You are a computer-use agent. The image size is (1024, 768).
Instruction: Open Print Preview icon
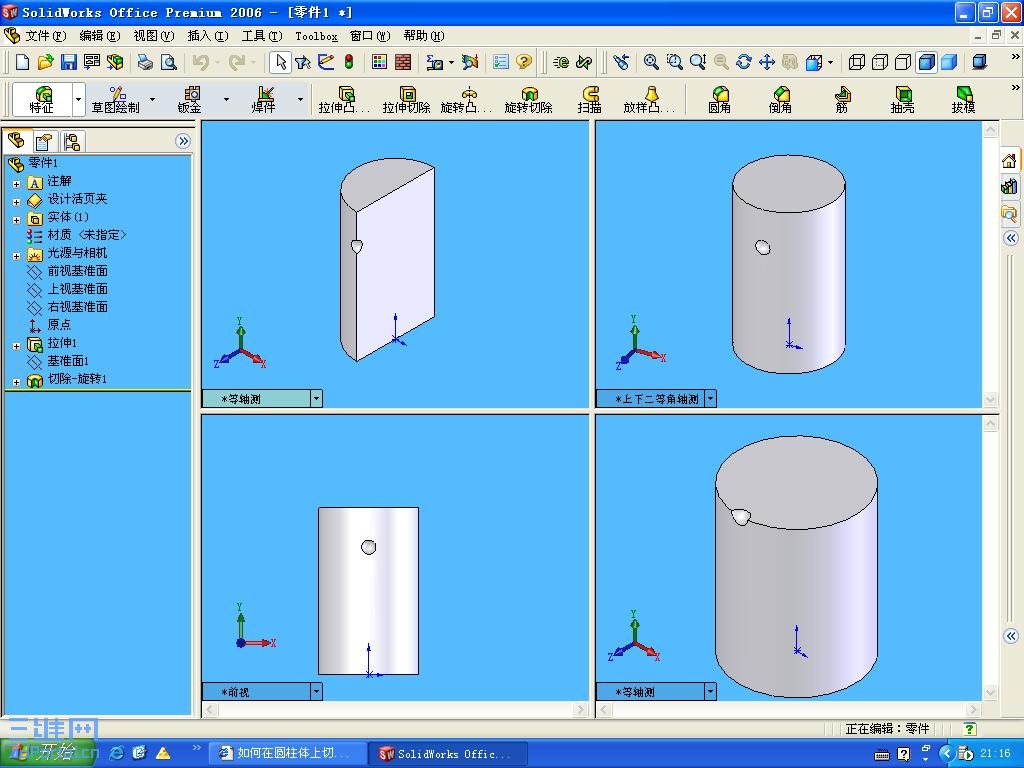[x=168, y=62]
